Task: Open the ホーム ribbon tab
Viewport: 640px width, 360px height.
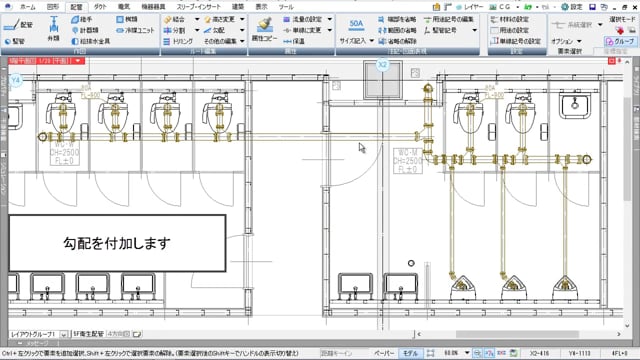Action: click(27, 7)
